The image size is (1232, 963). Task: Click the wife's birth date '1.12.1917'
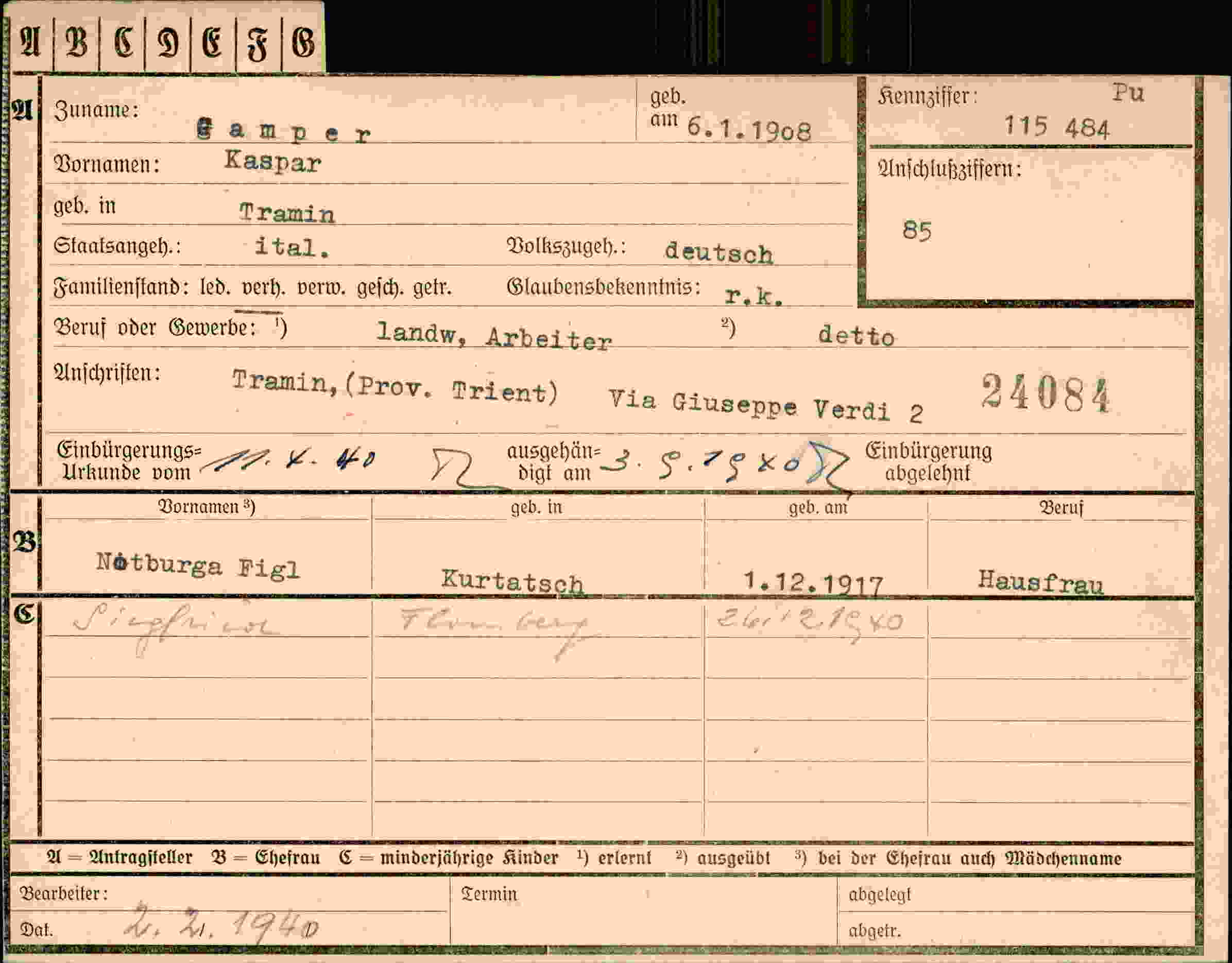(x=813, y=583)
